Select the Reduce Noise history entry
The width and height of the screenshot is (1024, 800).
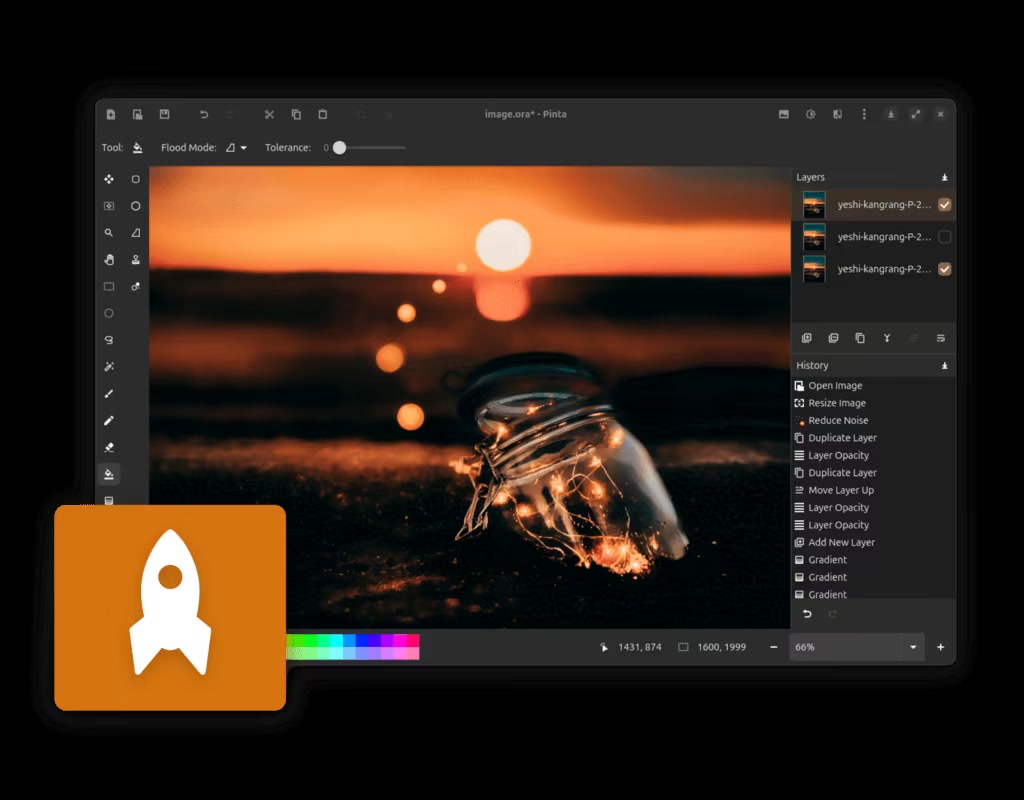[x=838, y=421]
